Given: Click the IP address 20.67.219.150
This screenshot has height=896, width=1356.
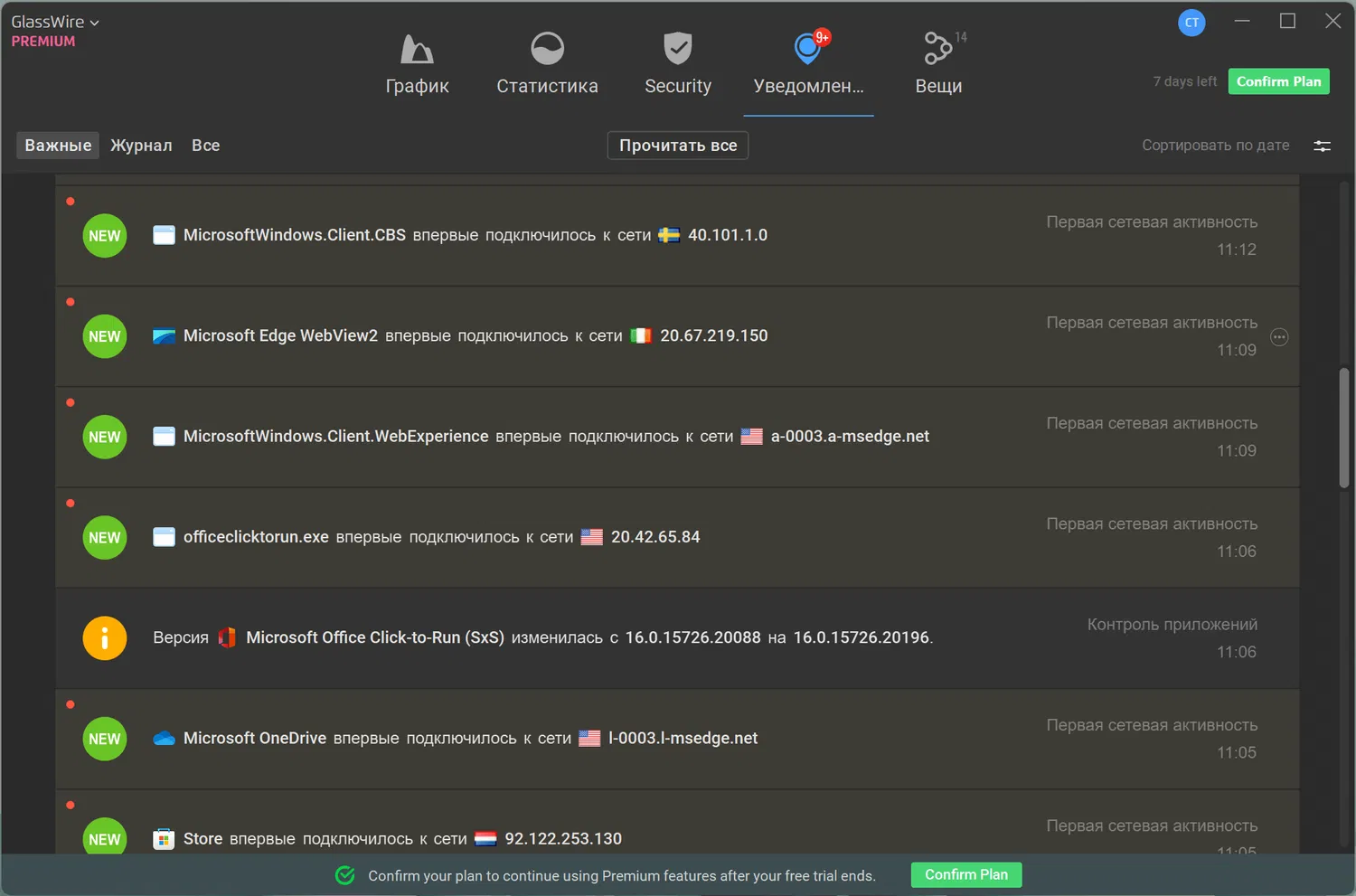Looking at the screenshot, I should click(x=714, y=335).
